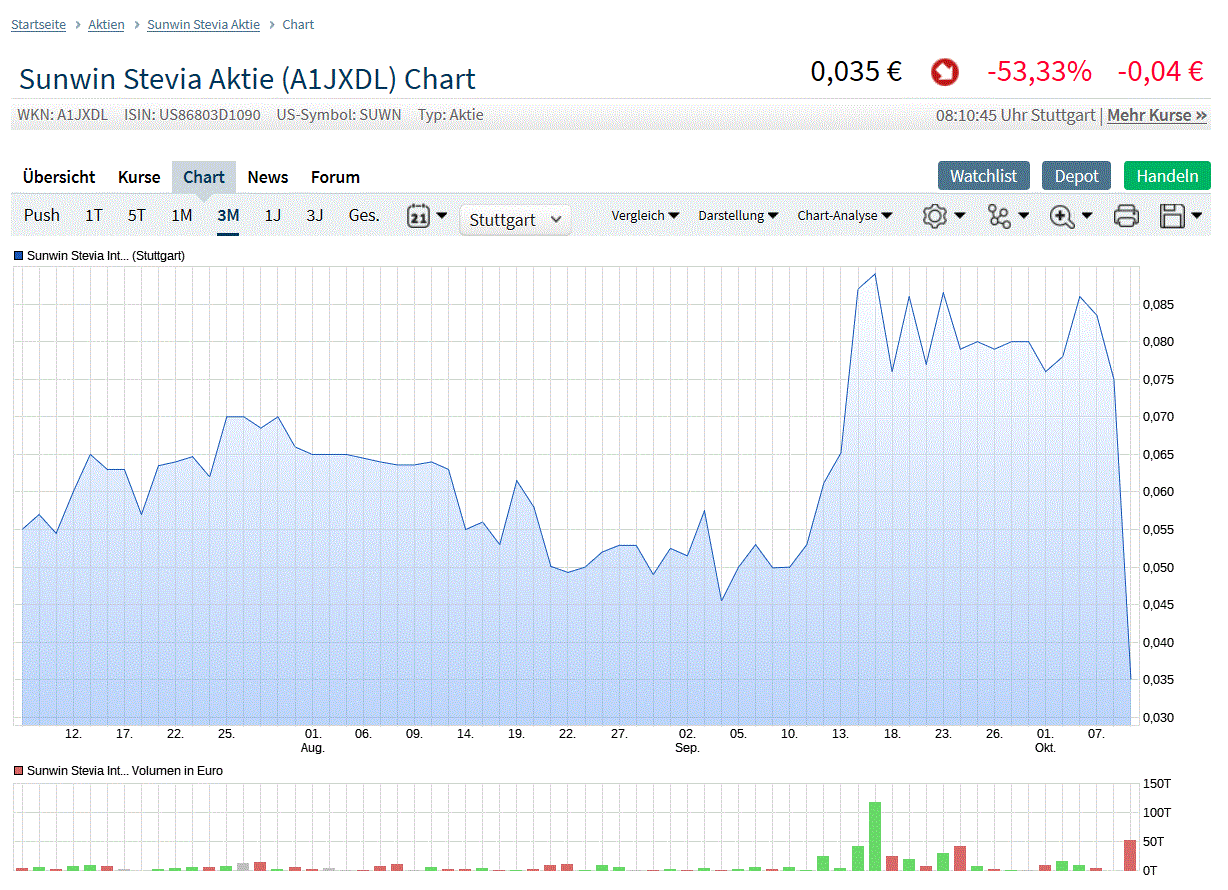Image resolution: width=1228 pixels, height=890 pixels.
Task: Open the Aktien breadcrumb link
Action: [106, 25]
